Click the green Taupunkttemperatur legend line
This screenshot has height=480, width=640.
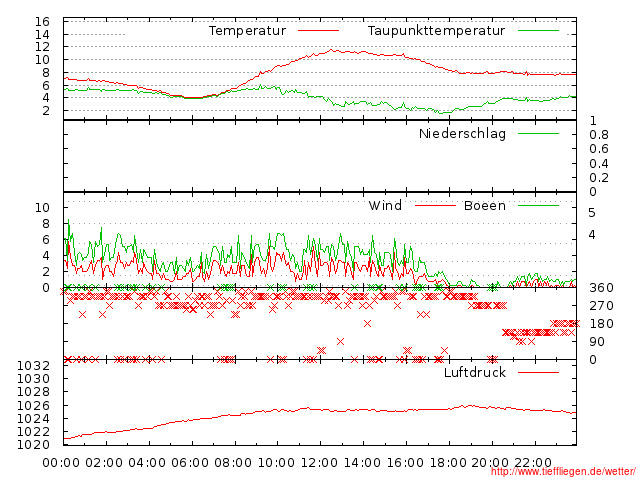[x=538, y=31]
